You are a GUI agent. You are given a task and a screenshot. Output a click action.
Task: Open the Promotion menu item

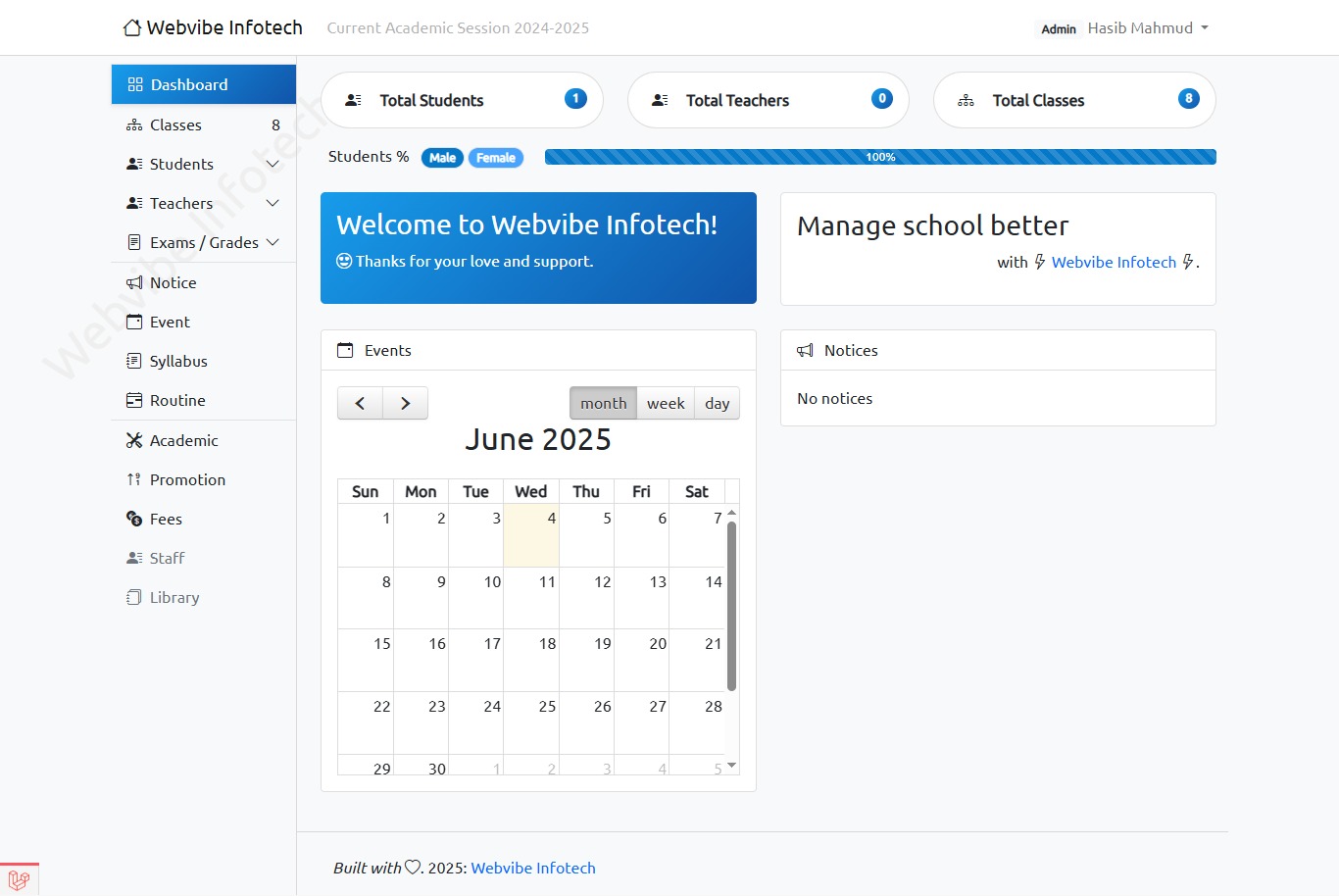[x=187, y=480]
